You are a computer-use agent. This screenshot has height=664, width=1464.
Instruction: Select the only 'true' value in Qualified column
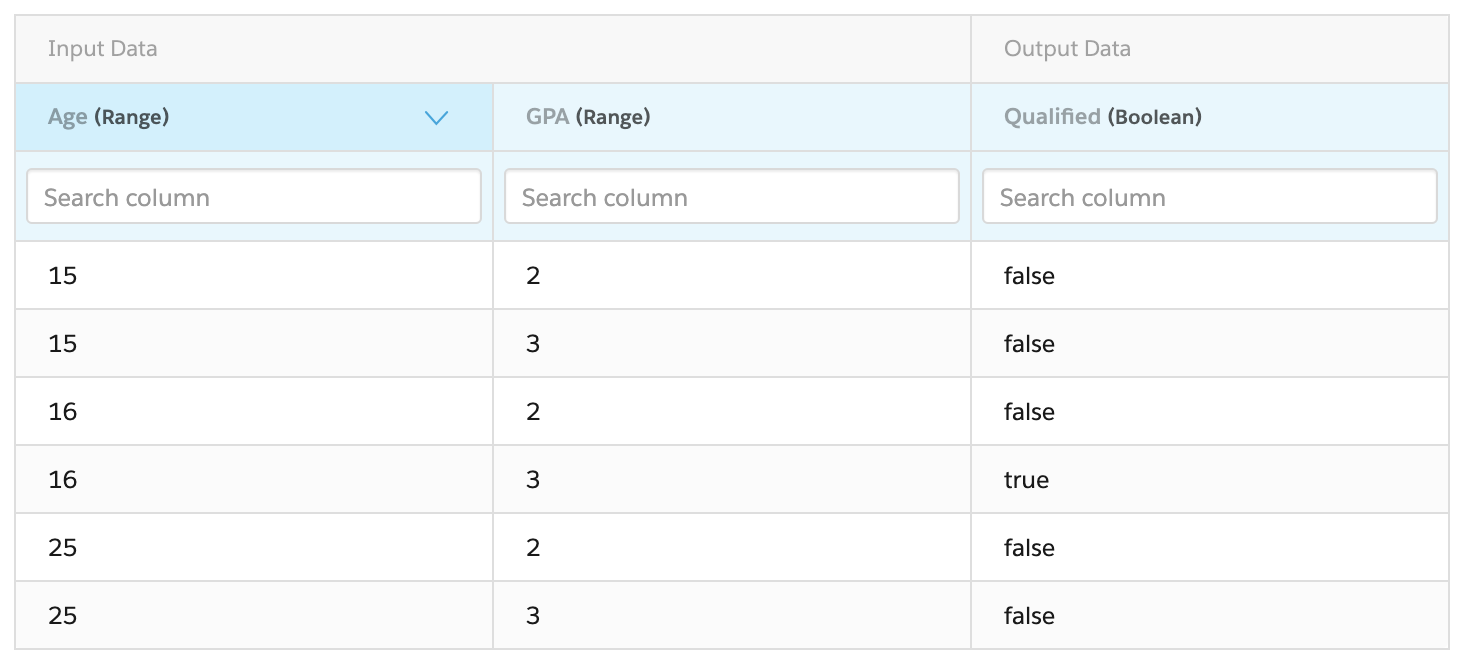[x=1026, y=480]
